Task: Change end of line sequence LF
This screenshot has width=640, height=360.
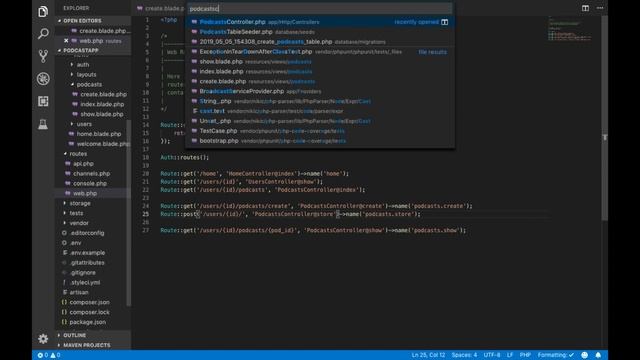Action: coord(510,355)
